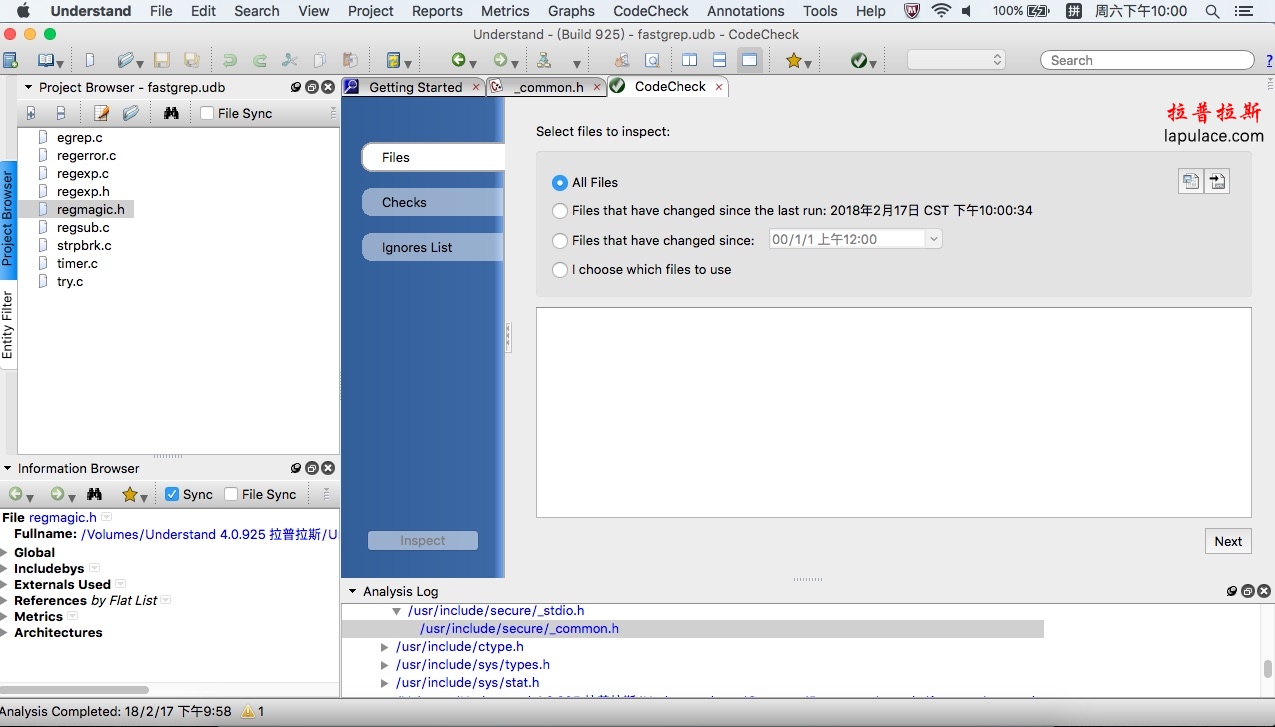Viewport: 1275px width, 727px height.
Task: Select try.c in Project Browser
Action: [70, 281]
